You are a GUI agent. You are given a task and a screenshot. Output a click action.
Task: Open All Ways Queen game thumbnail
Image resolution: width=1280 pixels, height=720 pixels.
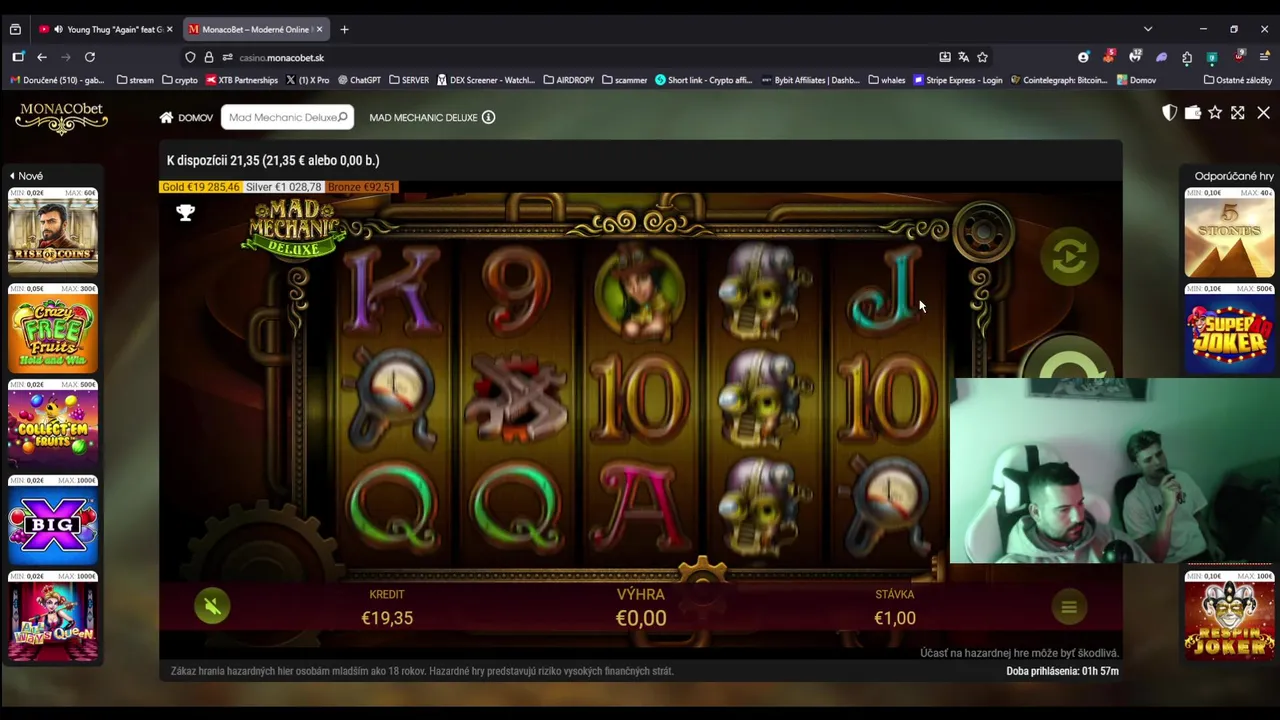click(53, 616)
